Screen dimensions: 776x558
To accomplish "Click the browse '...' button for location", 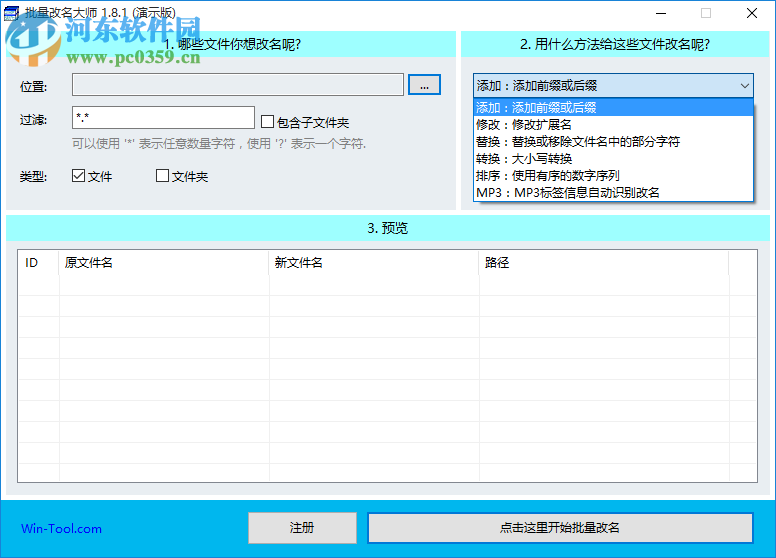I will (424, 85).
